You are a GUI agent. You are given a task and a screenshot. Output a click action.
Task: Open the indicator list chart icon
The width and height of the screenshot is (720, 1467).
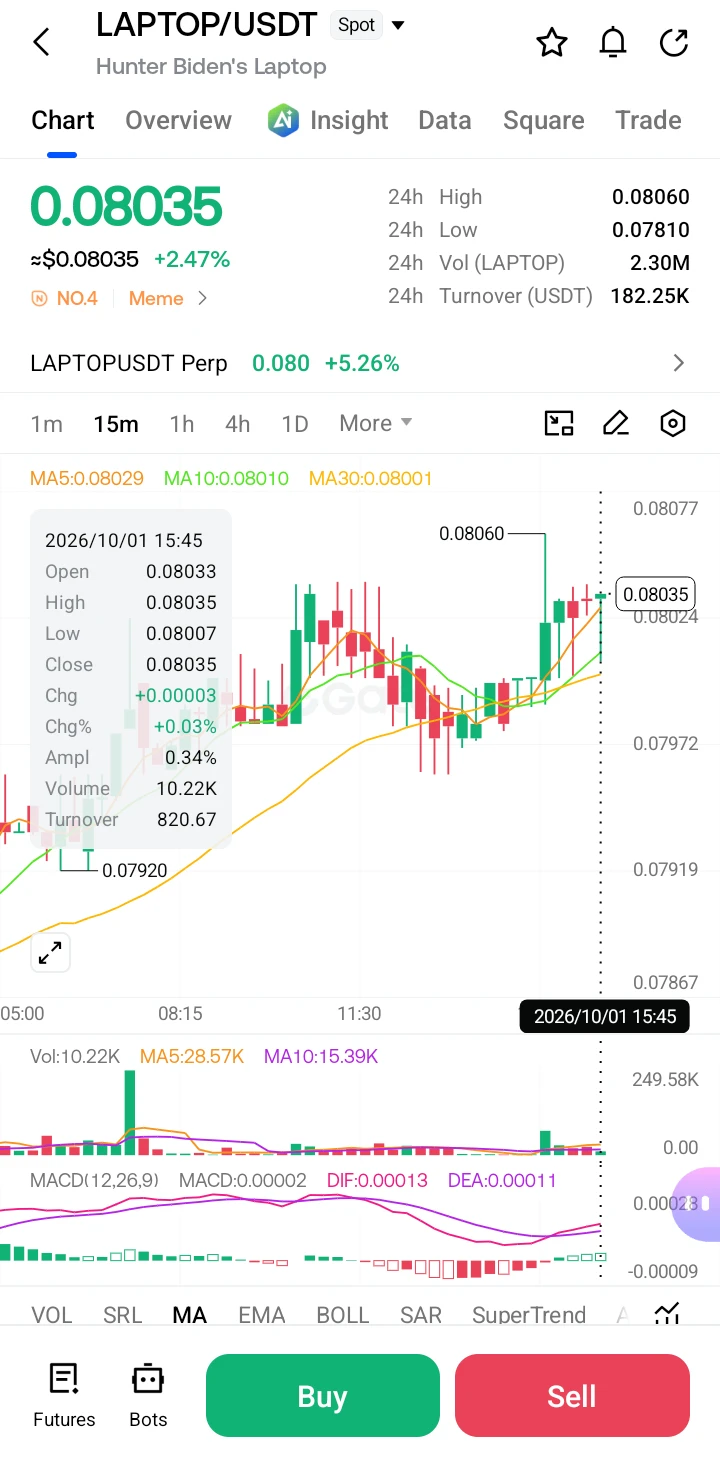(668, 1314)
